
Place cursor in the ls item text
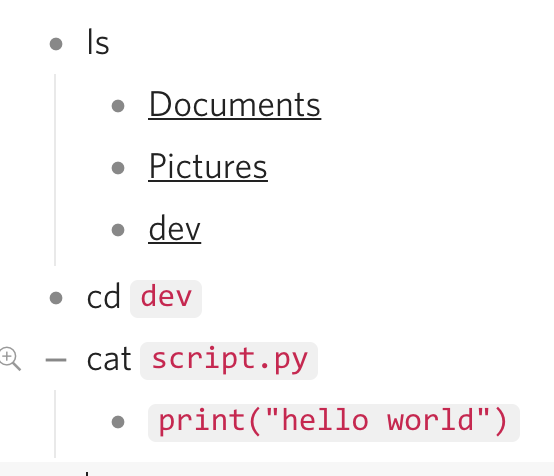click(98, 42)
